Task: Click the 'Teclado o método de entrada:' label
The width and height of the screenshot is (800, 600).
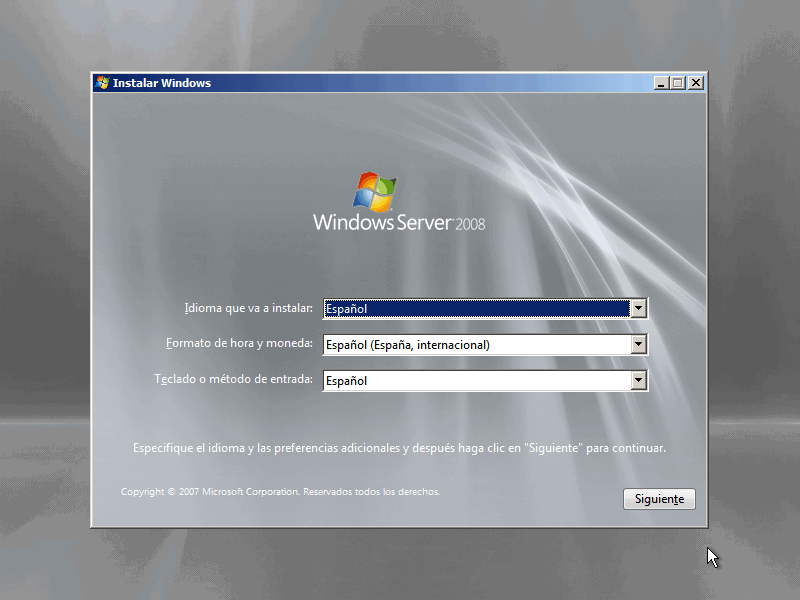Action: (234, 379)
